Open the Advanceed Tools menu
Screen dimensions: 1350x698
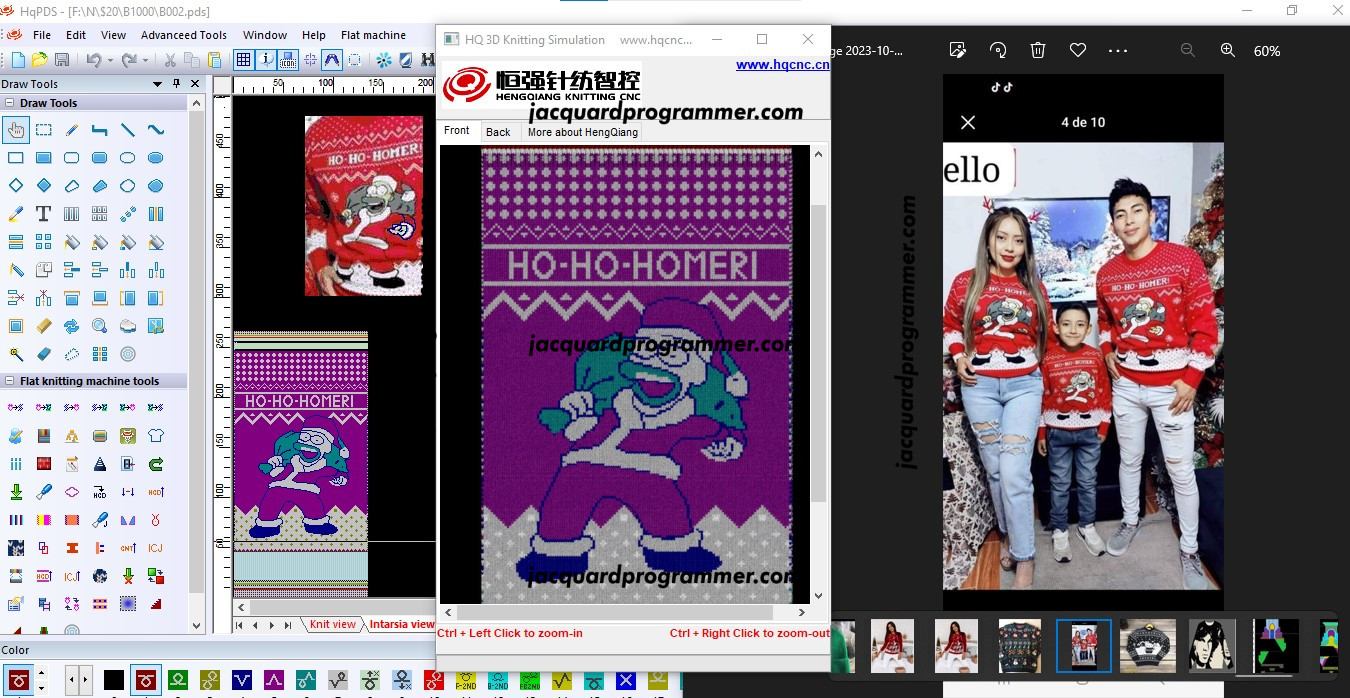(x=184, y=35)
